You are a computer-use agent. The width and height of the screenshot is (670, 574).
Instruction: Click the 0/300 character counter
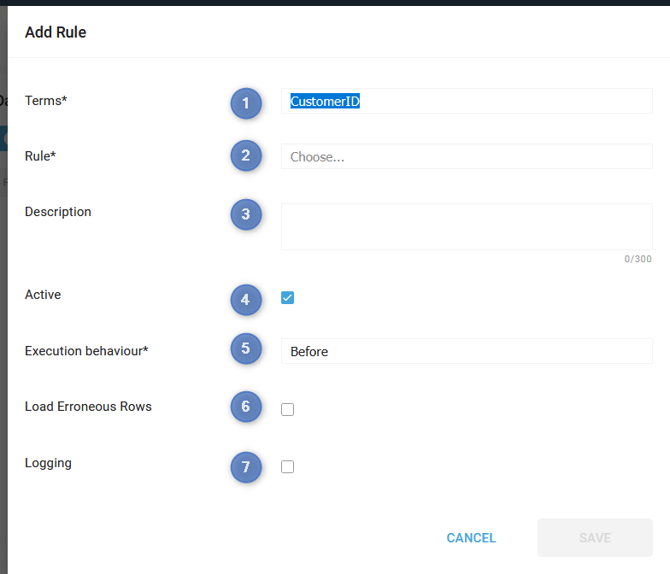(638, 259)
